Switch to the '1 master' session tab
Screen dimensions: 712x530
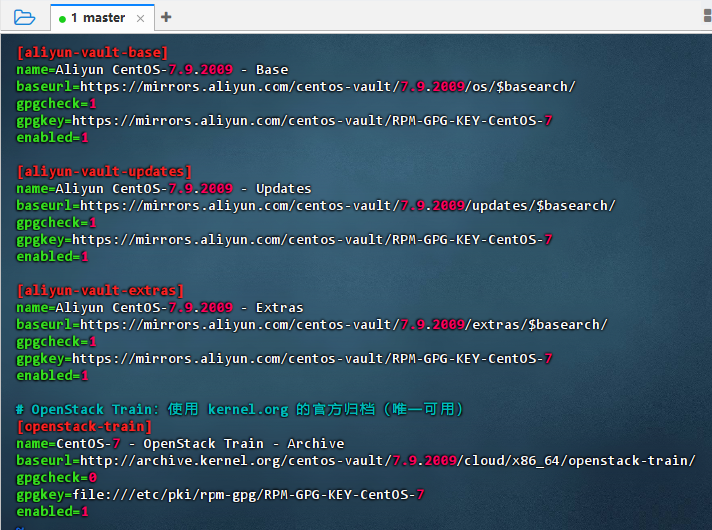102,18
